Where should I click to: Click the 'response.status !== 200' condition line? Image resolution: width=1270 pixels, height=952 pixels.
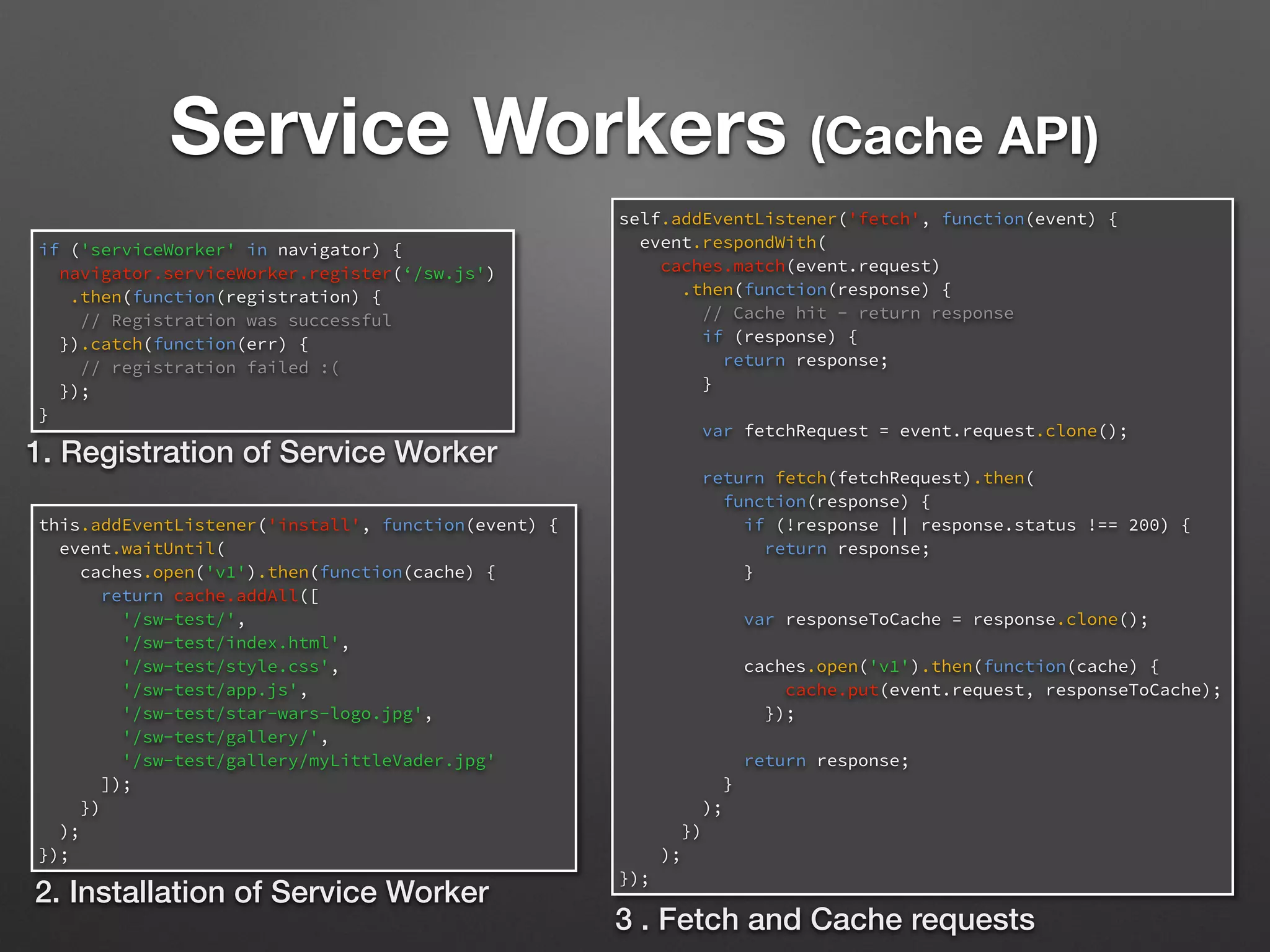click(x=967, y=525)
